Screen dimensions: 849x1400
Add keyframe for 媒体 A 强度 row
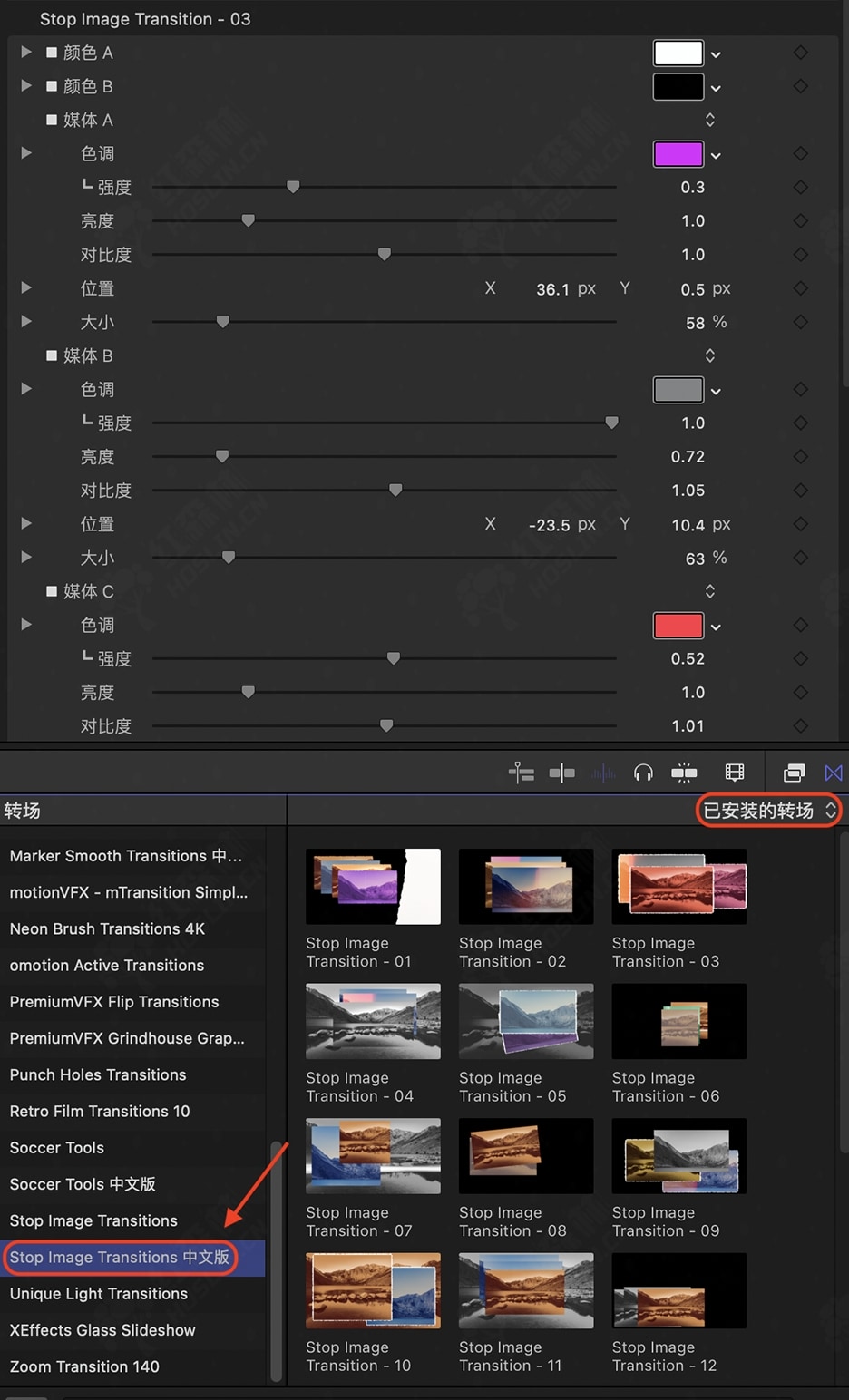tap(800, 187)
